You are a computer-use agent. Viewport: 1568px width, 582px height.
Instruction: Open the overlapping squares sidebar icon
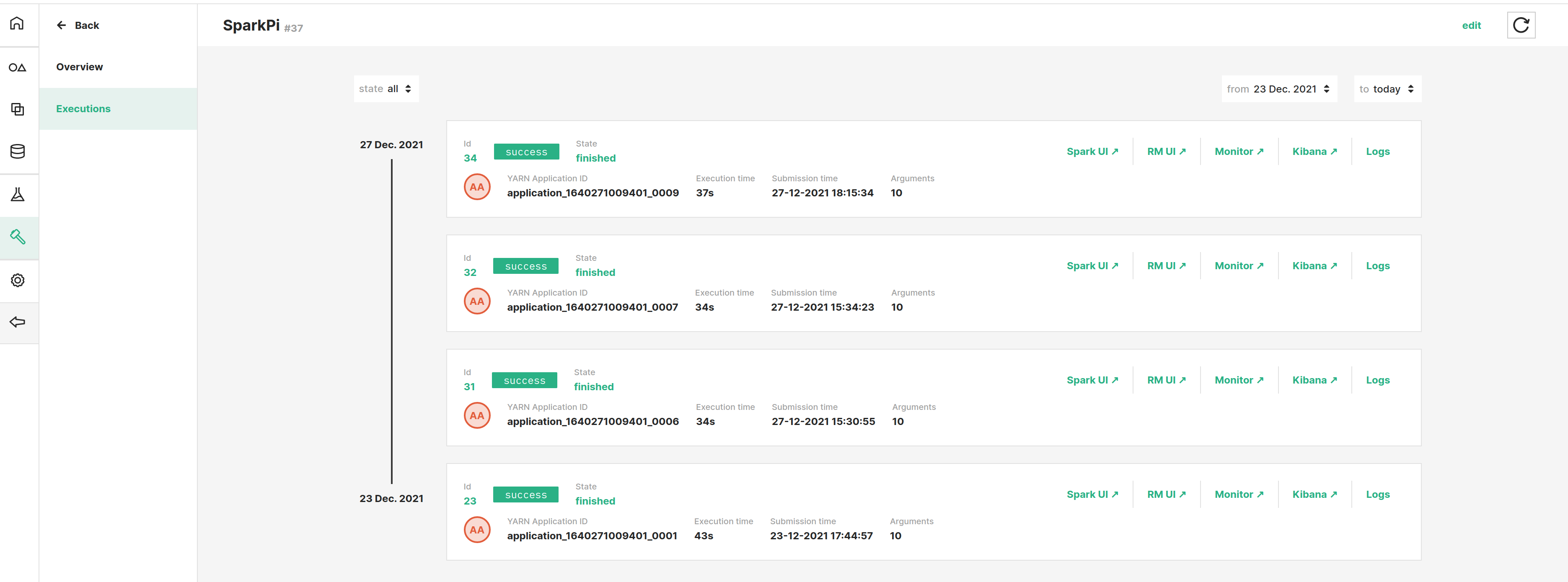click(17, 109)
